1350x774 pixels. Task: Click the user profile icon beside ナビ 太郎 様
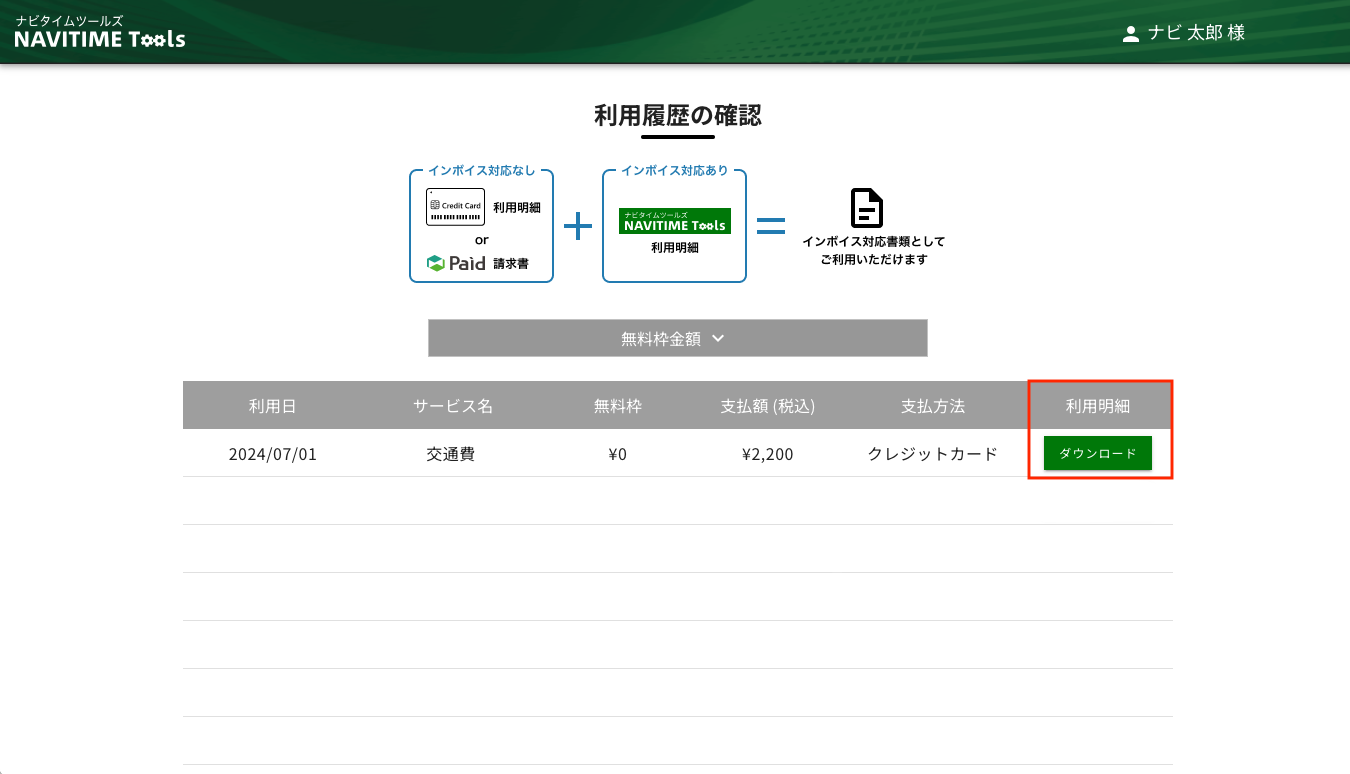1131,34
